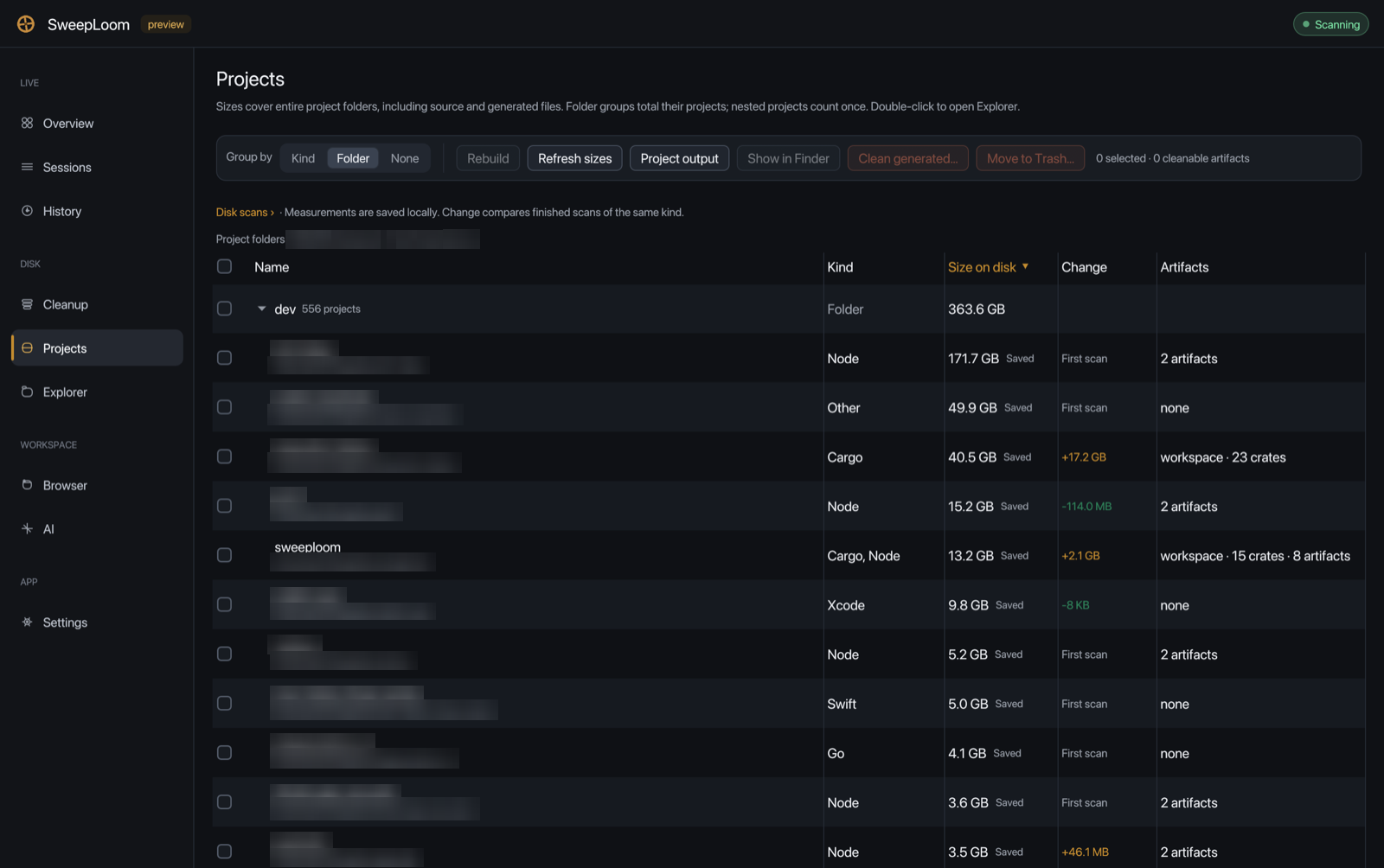Toggle the select-all checkbox in header
1384x868 pixels.
coord(224,266)
